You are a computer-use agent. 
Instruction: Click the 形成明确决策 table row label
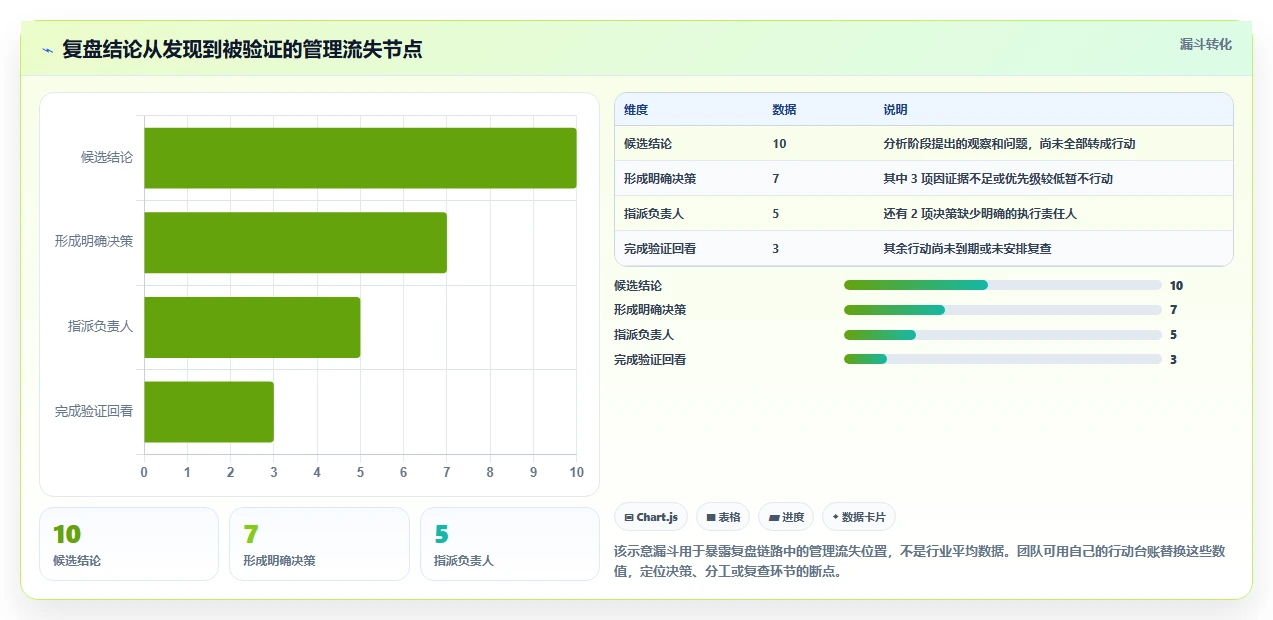(660, 179)
